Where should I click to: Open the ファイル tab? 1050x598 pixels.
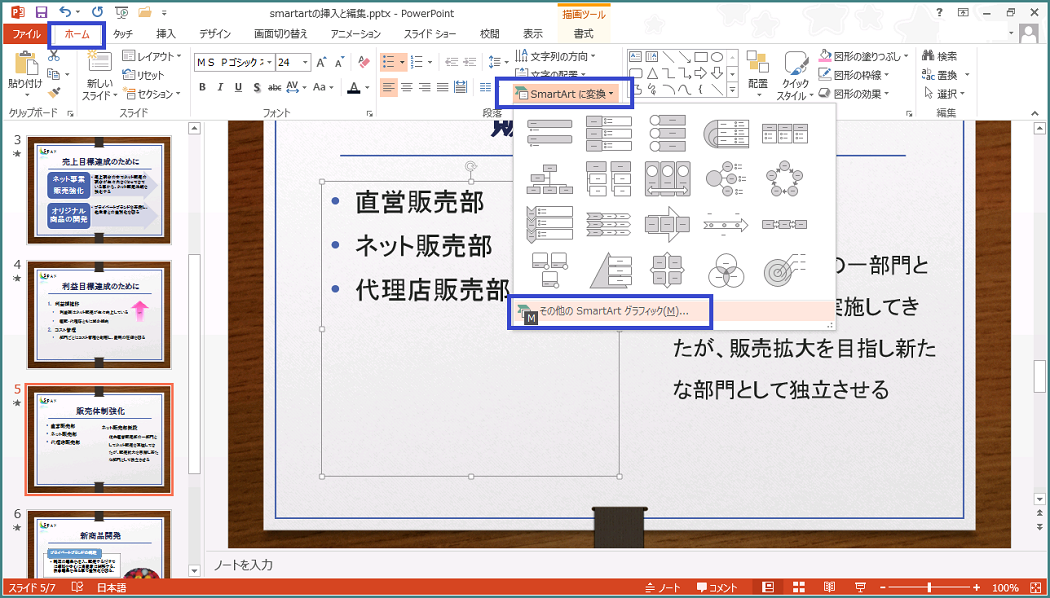[x=26, y=34]
